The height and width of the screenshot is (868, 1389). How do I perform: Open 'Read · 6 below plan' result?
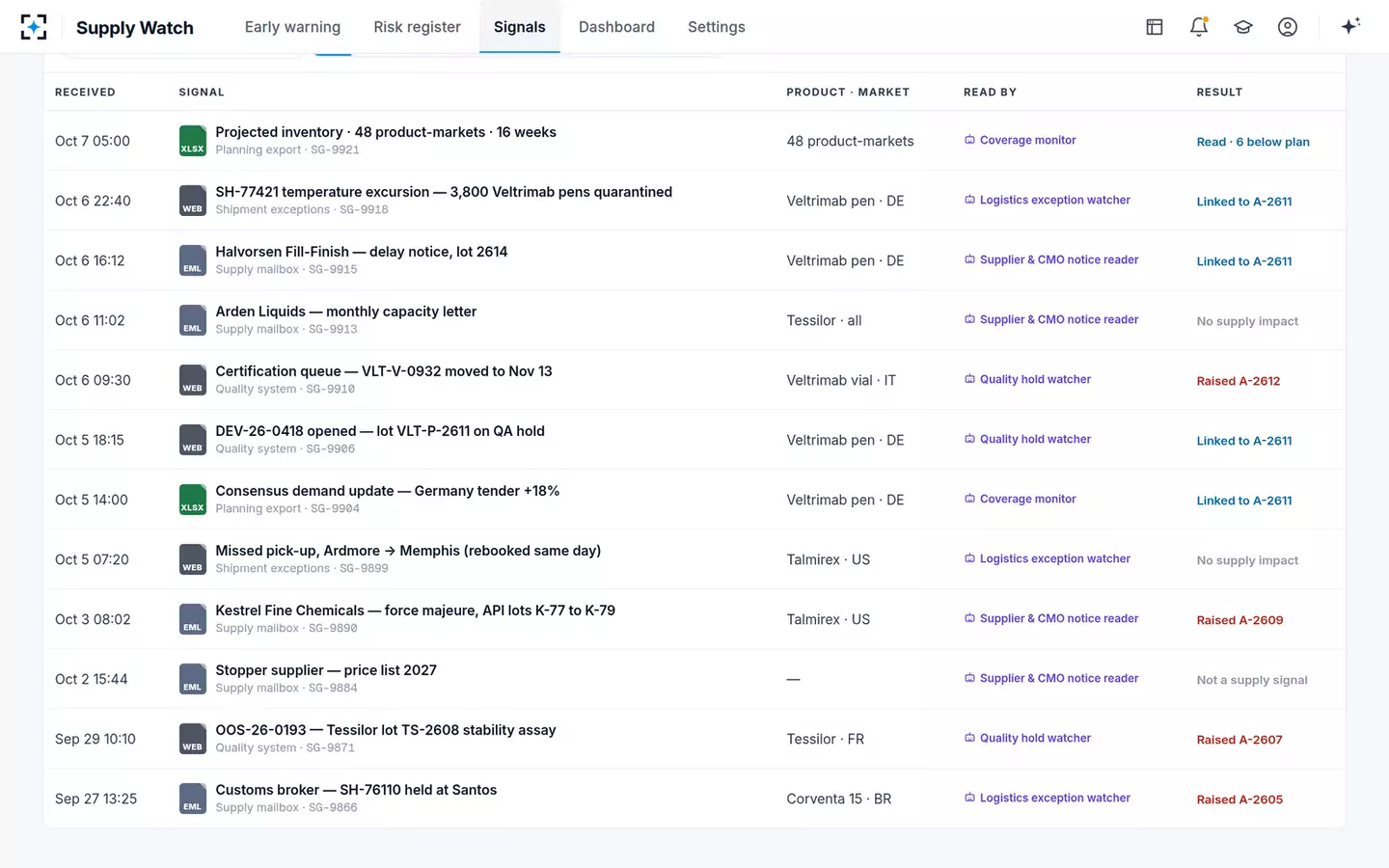click(x=1253, y=142)
